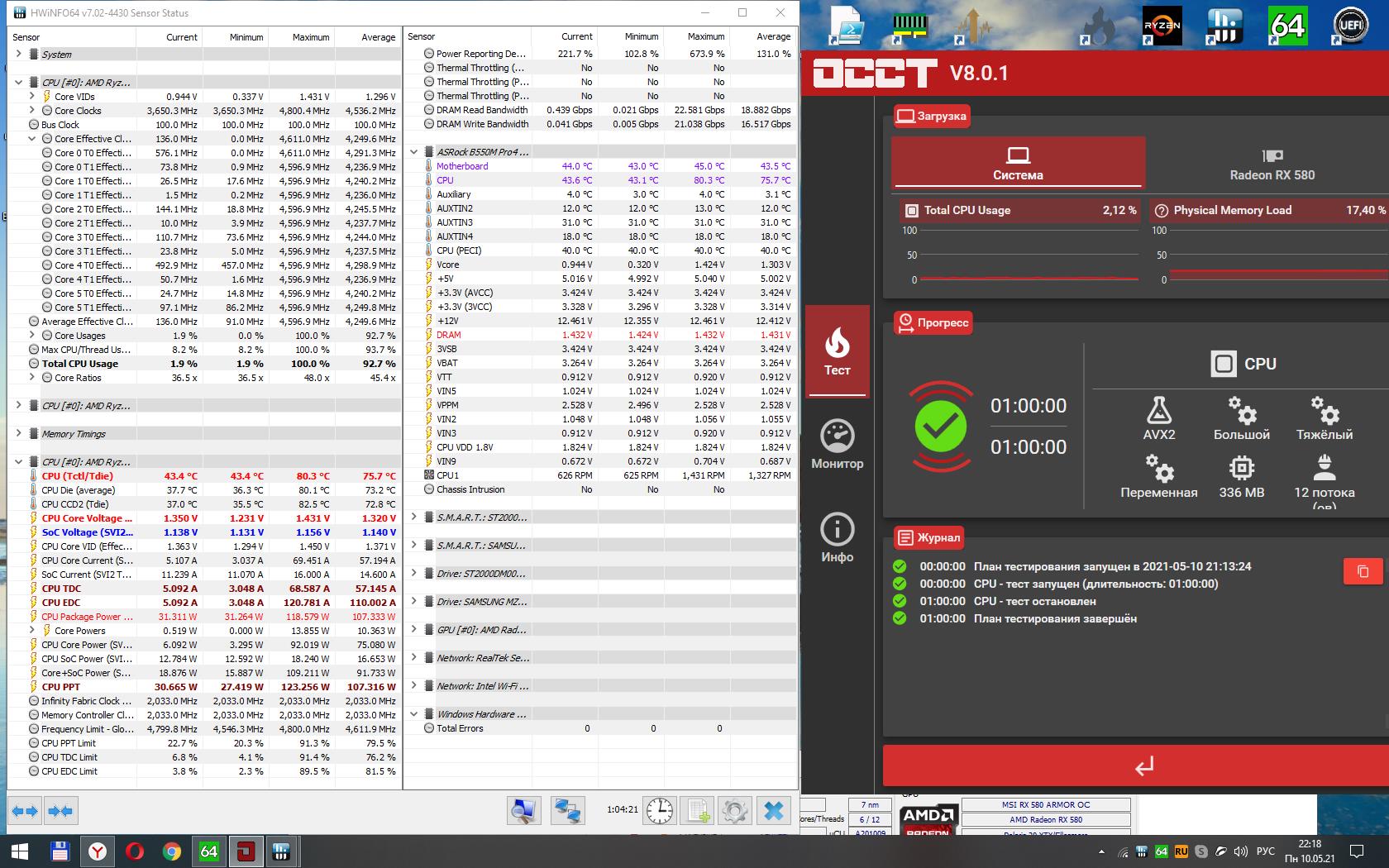
Task: Click the Maximum column header in right pane
Action: point(696,36)
